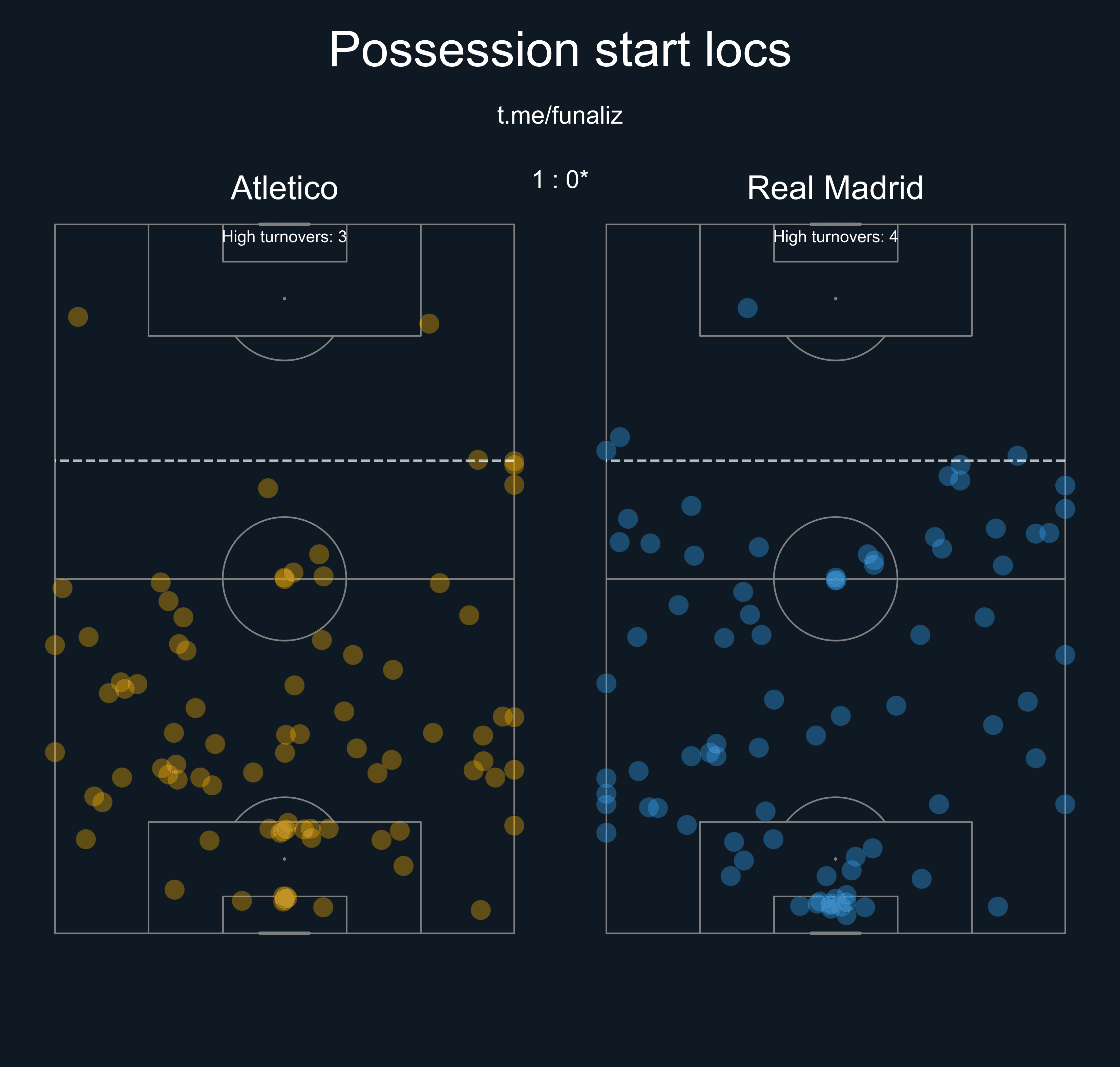Click the yellow dot nearest Atletico pitch's top-left corner
Screen dimensions: 1120x1067
pyautogui.click(x=78, y=317)
